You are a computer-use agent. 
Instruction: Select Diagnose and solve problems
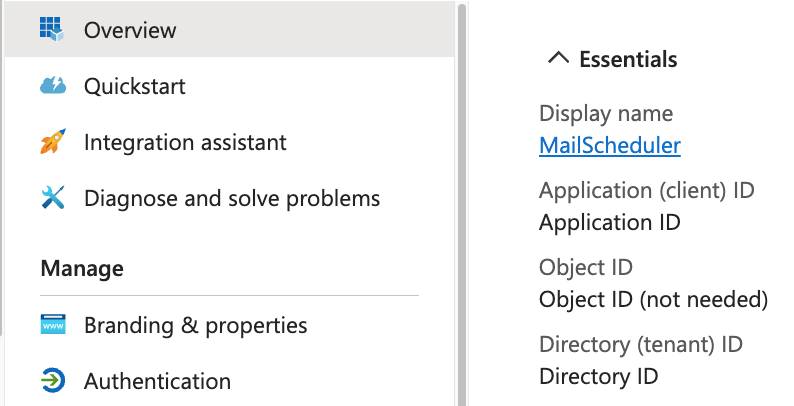click(x=232, y=198)
